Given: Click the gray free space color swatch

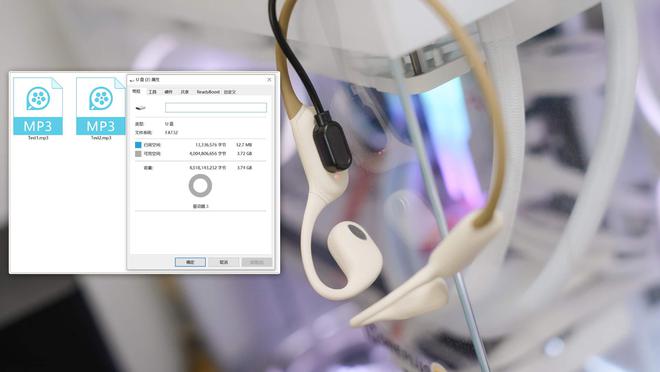Looking at the screenshot, I should [x=138, y=154].
